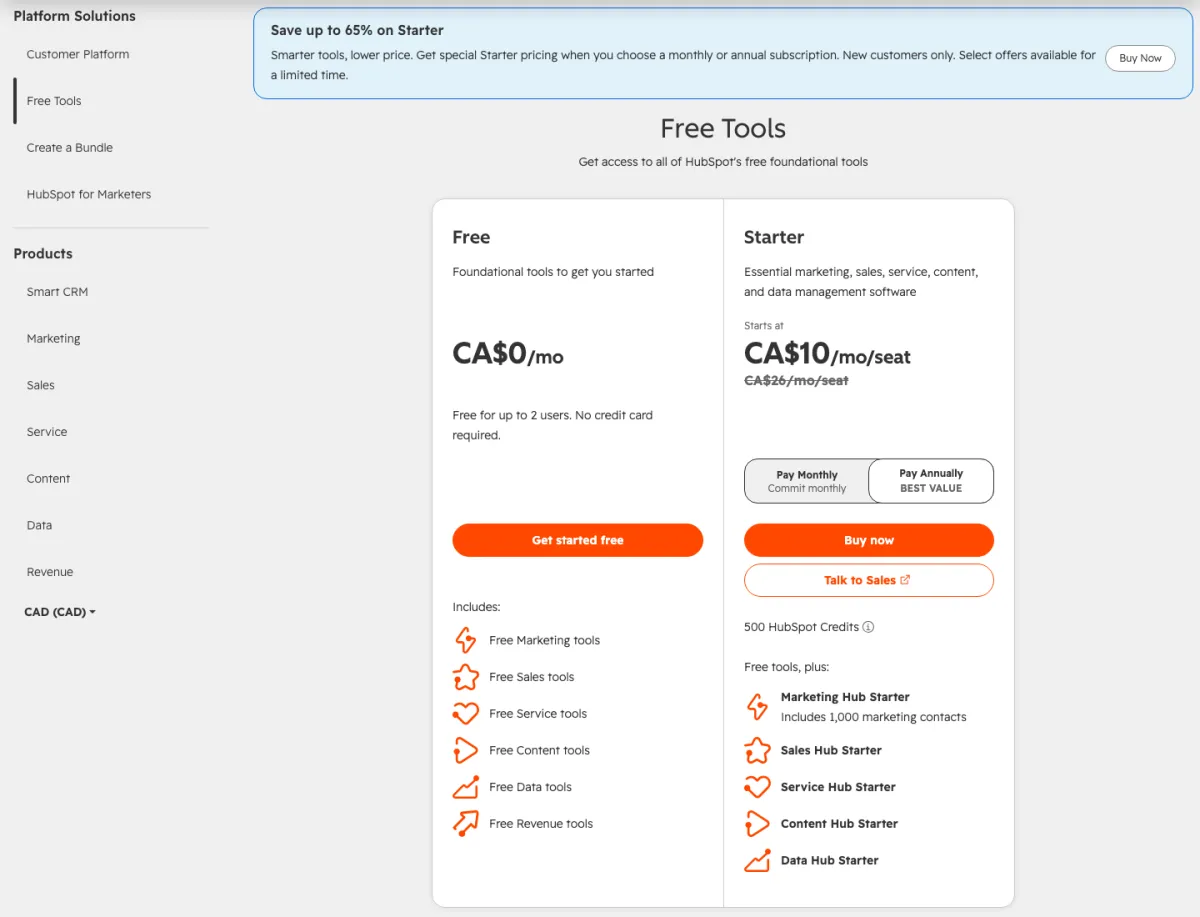Click the Free Tools page heading
The height and width of the screenshot is (917, 1200).
click(x=723, y=129)
